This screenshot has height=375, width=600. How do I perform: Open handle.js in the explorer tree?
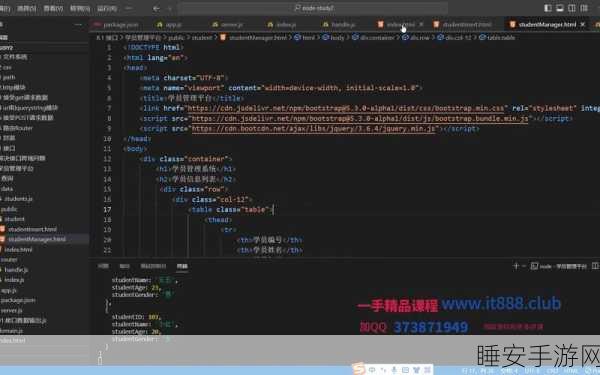pos(16,270)
